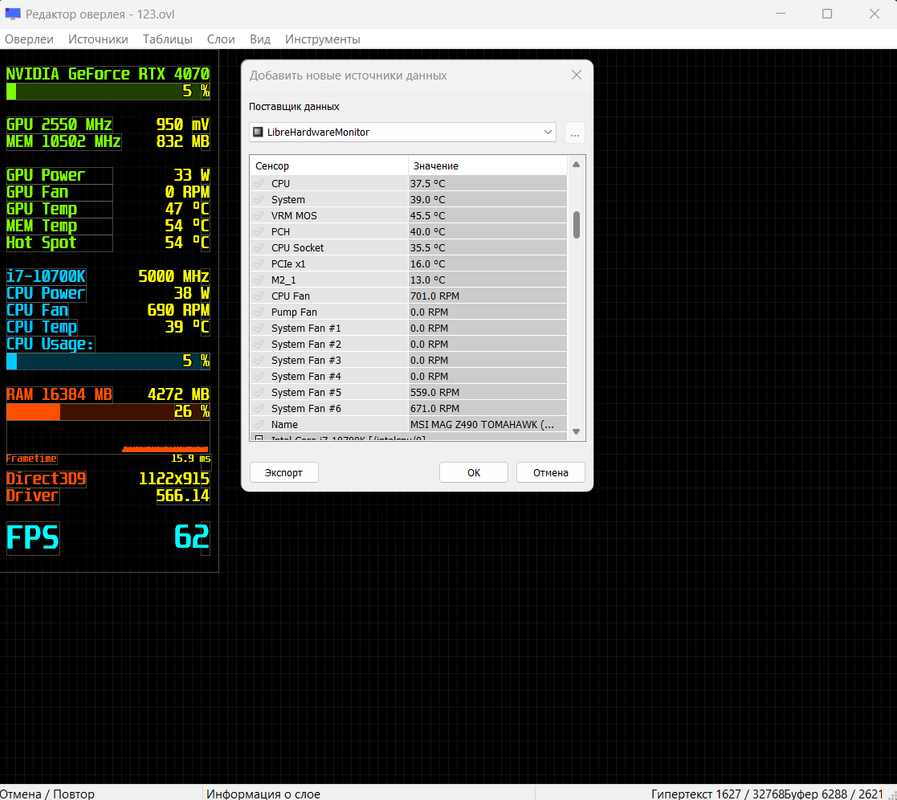Open the Источники menu
The width and height of the screenshot is (897, 800).
coord(98,39)
